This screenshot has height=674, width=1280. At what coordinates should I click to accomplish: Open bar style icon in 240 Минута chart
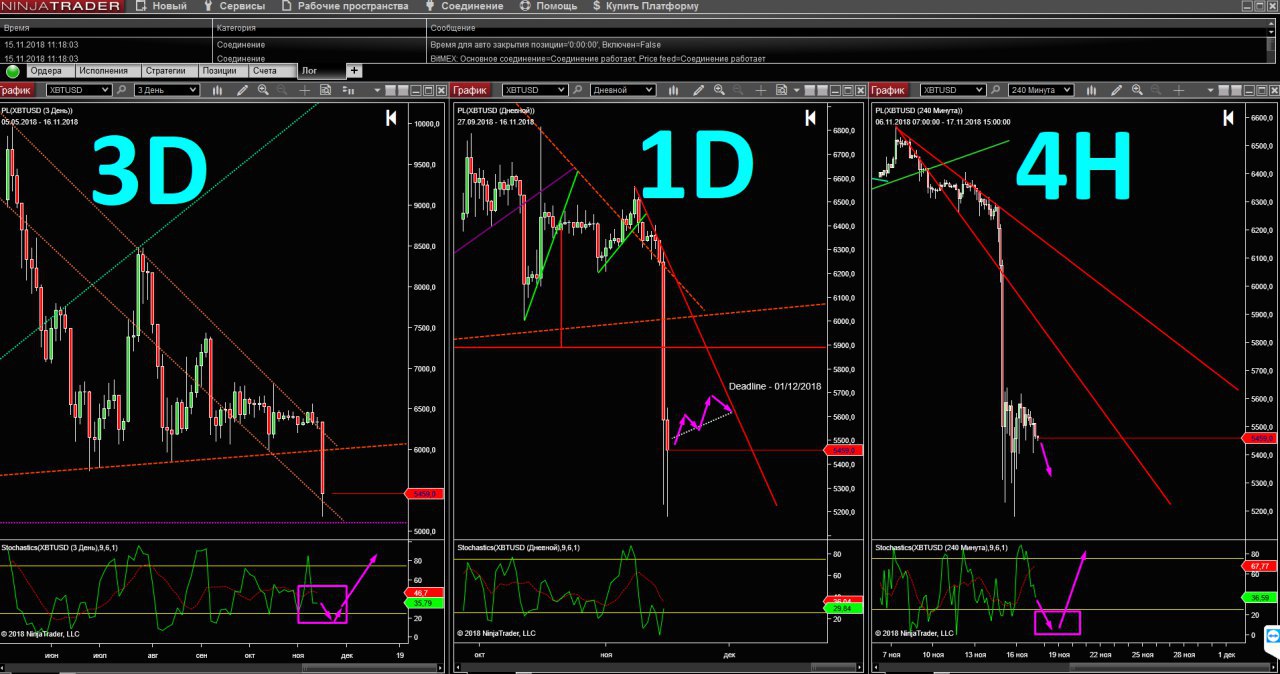click(1091, 90)
